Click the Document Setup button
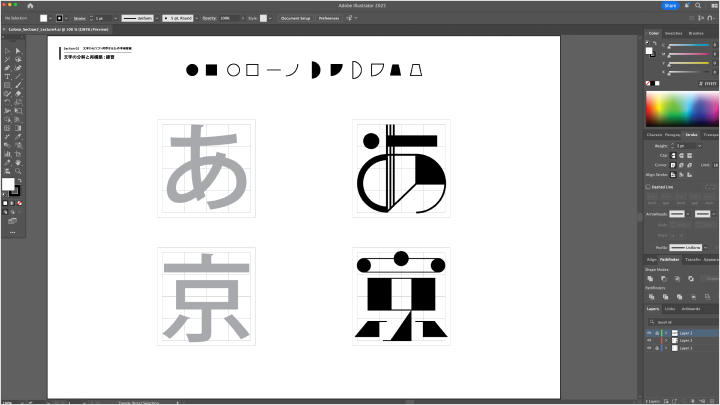Screen dimensions: 720x405 click(295, 18)
